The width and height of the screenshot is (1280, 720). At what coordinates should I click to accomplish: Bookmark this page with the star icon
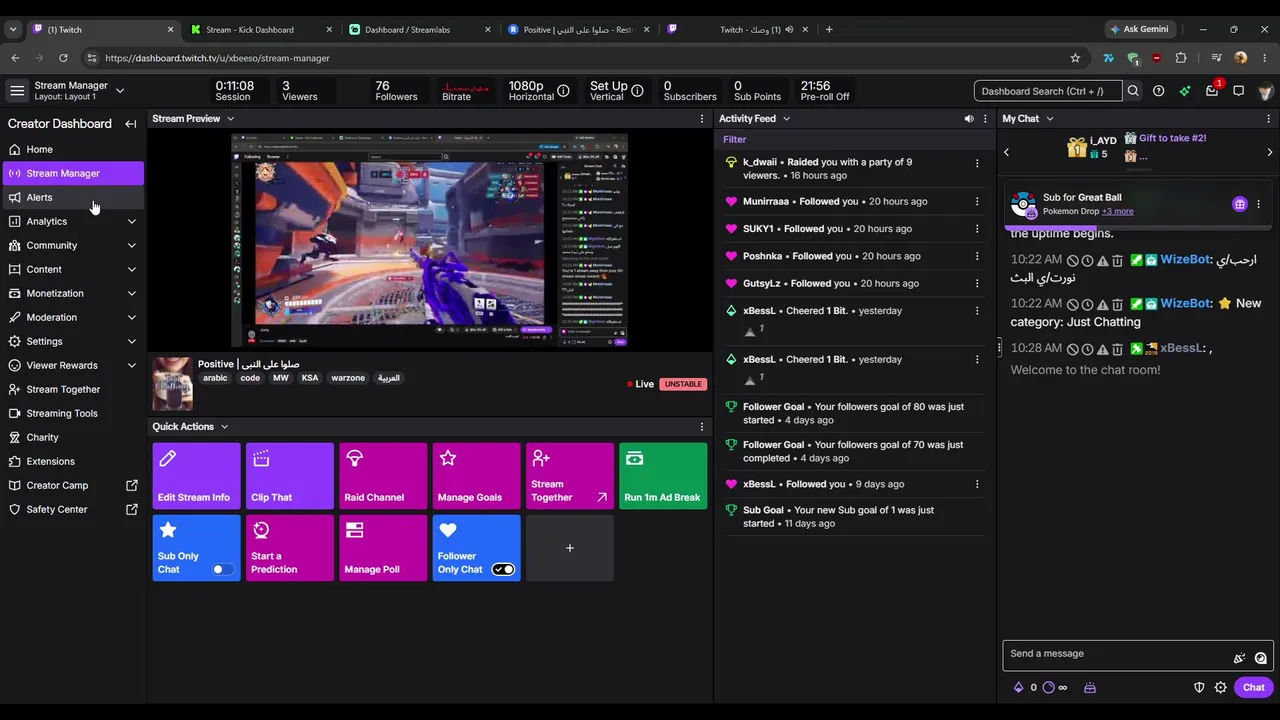(1075, 58)
